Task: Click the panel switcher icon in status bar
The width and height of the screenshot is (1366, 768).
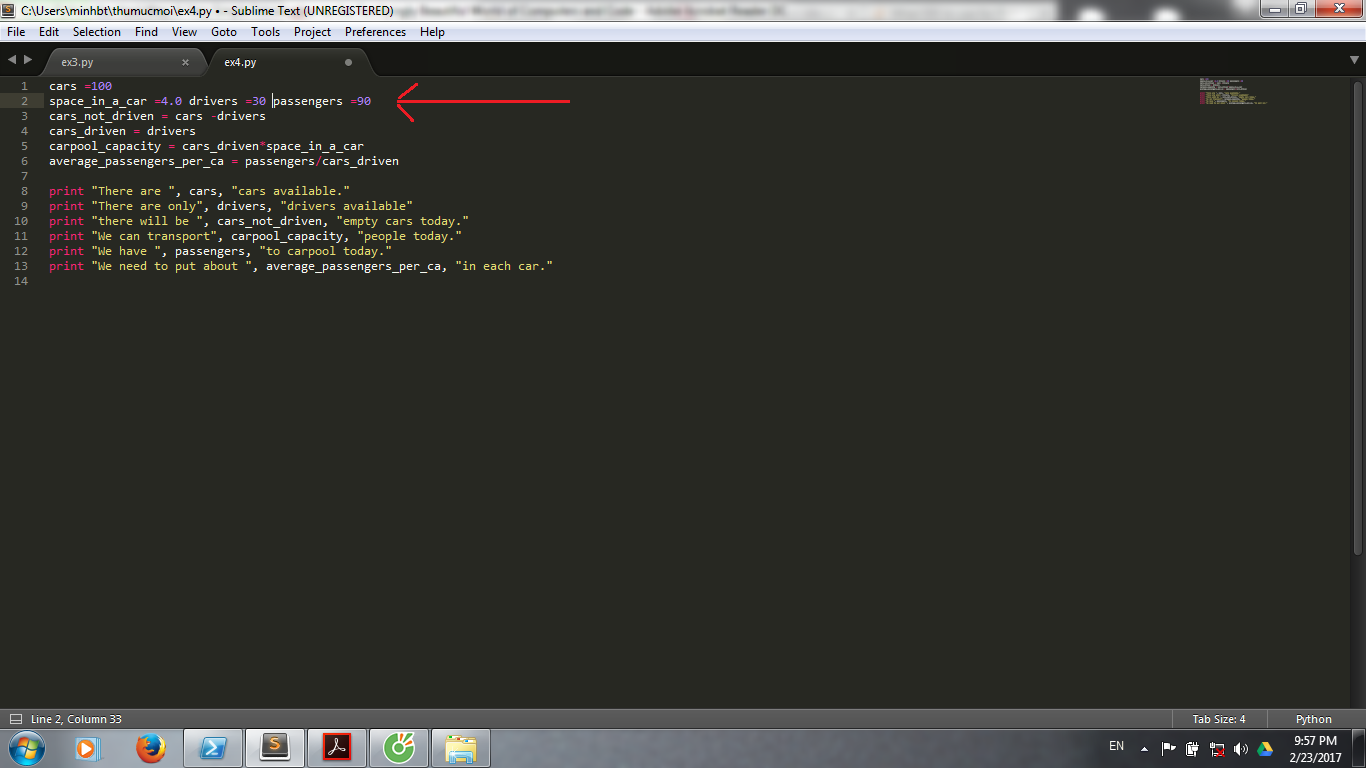Action: tap(16, 719)
